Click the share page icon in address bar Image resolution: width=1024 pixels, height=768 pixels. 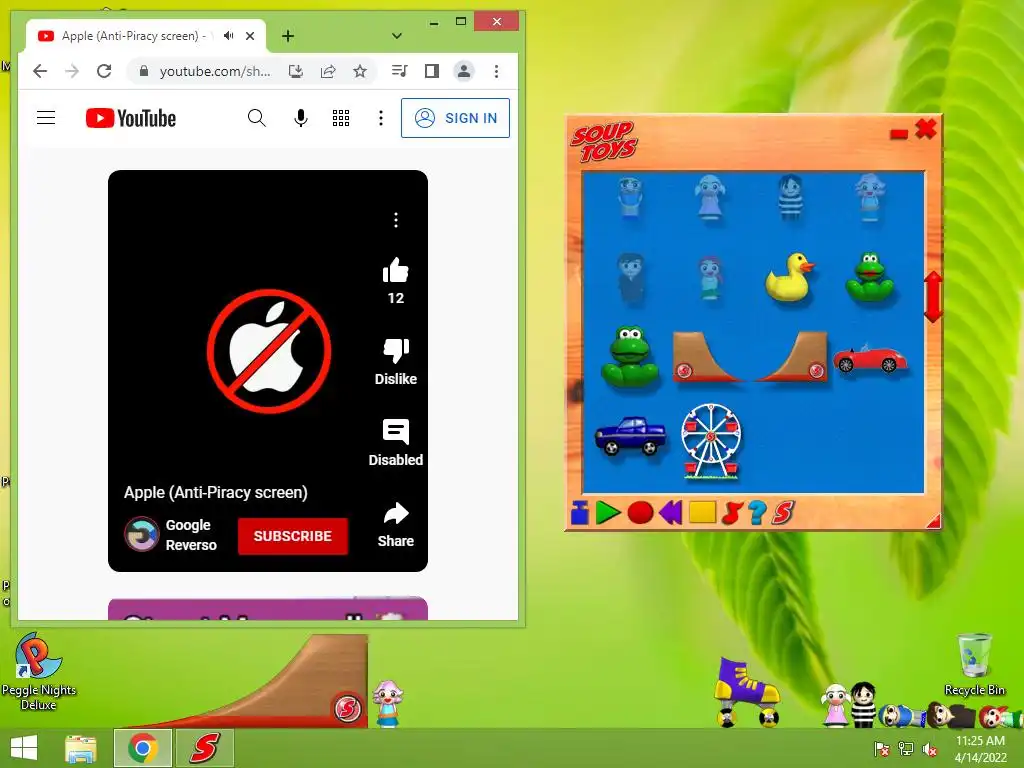[x=328, y=71]
